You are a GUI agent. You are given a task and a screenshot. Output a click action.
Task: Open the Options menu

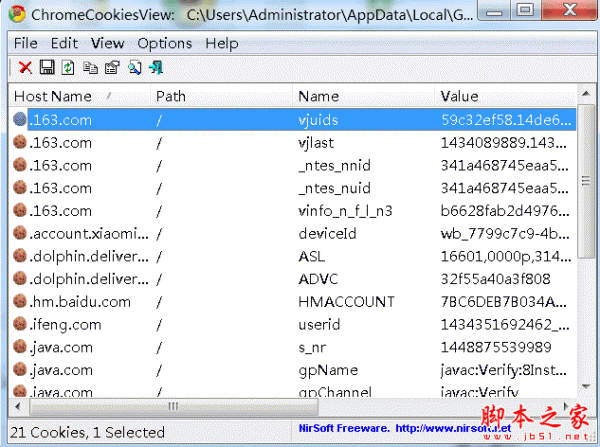(164, 43)
